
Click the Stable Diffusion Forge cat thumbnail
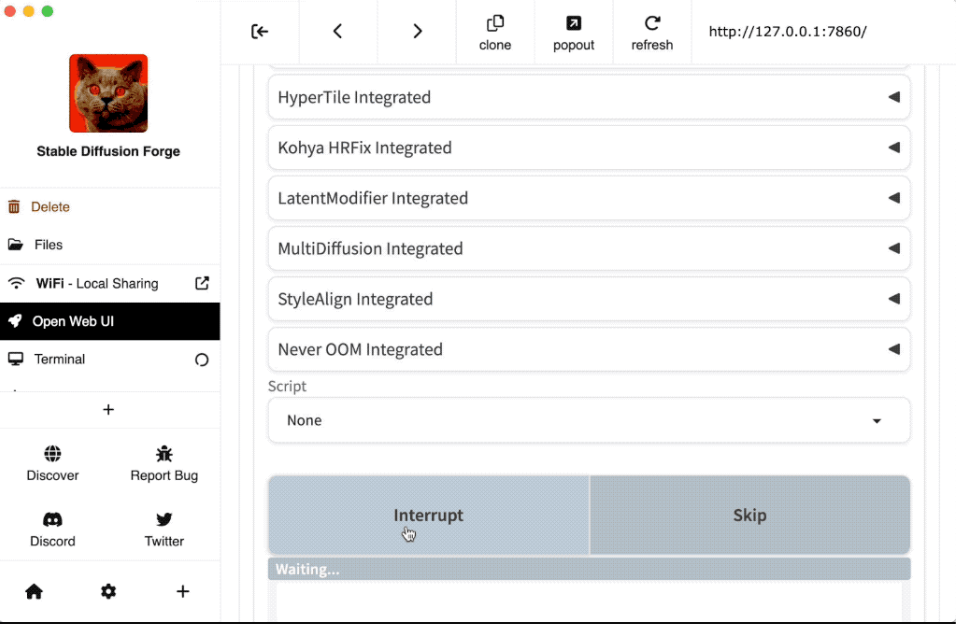(x=108, y=93)
